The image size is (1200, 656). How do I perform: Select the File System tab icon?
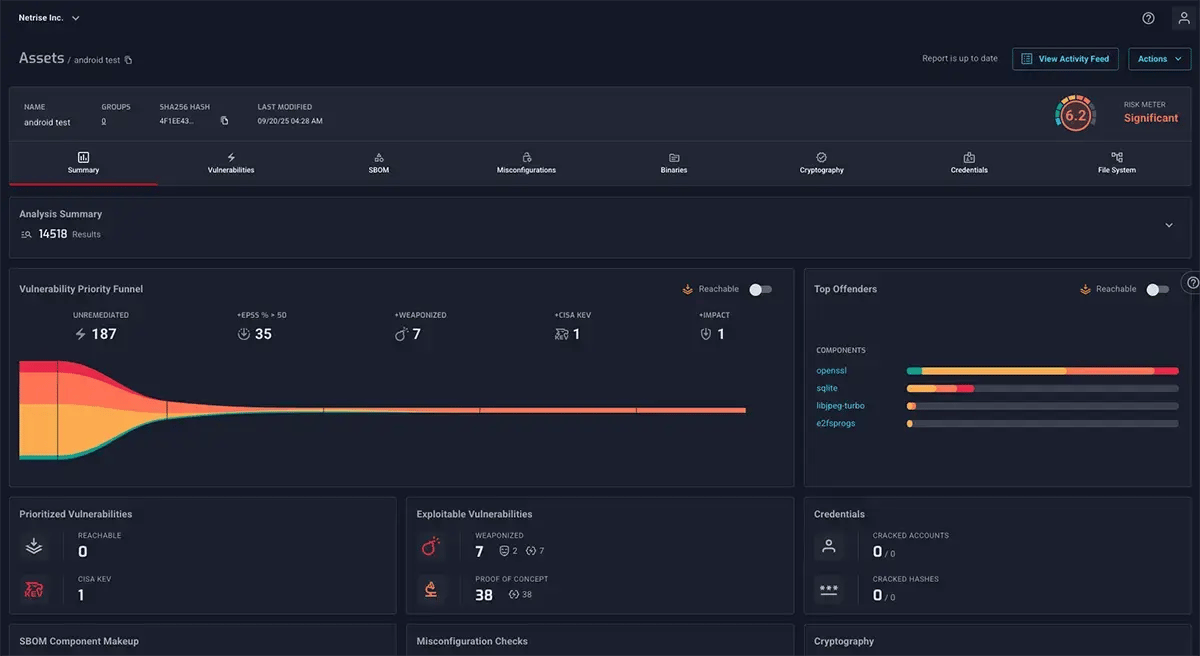(x=1116, y=158)
